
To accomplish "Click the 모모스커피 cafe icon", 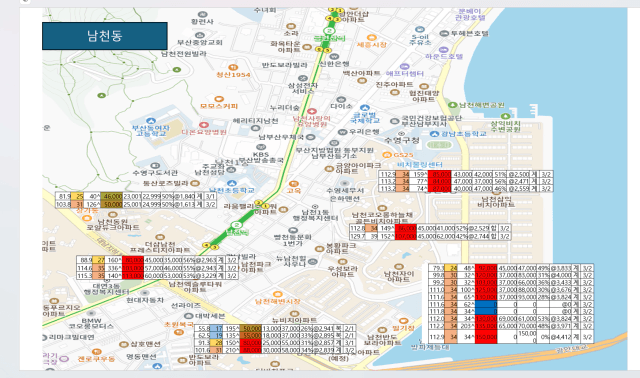I will 219,99.
